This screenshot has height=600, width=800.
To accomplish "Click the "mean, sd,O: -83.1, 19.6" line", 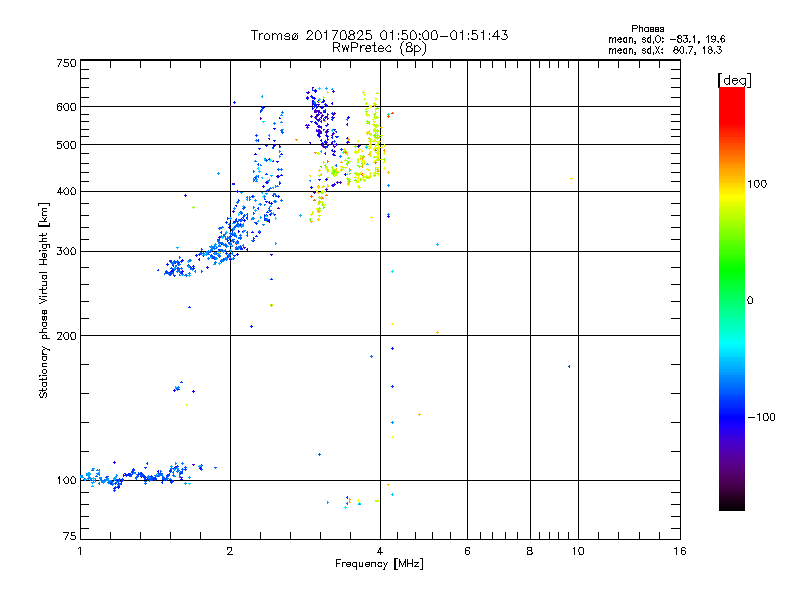I will [x=666, y=39].
